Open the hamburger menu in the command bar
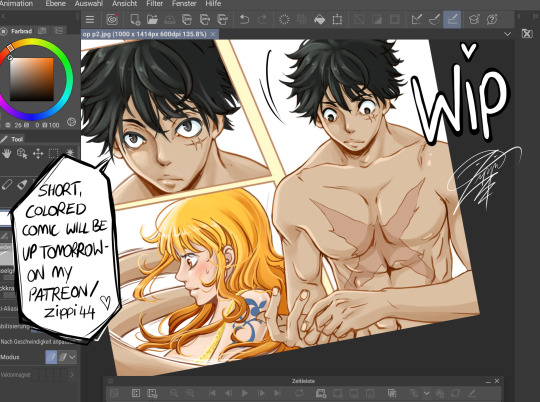The width and height of the screenshot is (540, 402). coord(90,20)
